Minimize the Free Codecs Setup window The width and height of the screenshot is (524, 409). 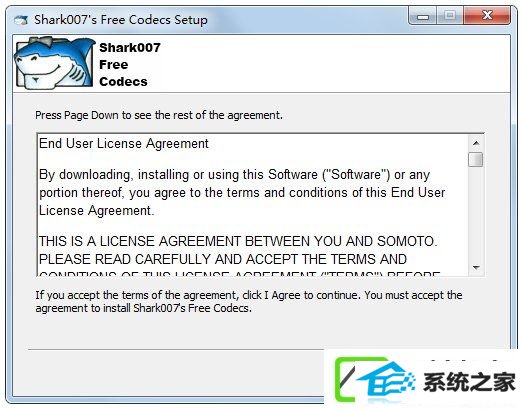click(423, 16)
